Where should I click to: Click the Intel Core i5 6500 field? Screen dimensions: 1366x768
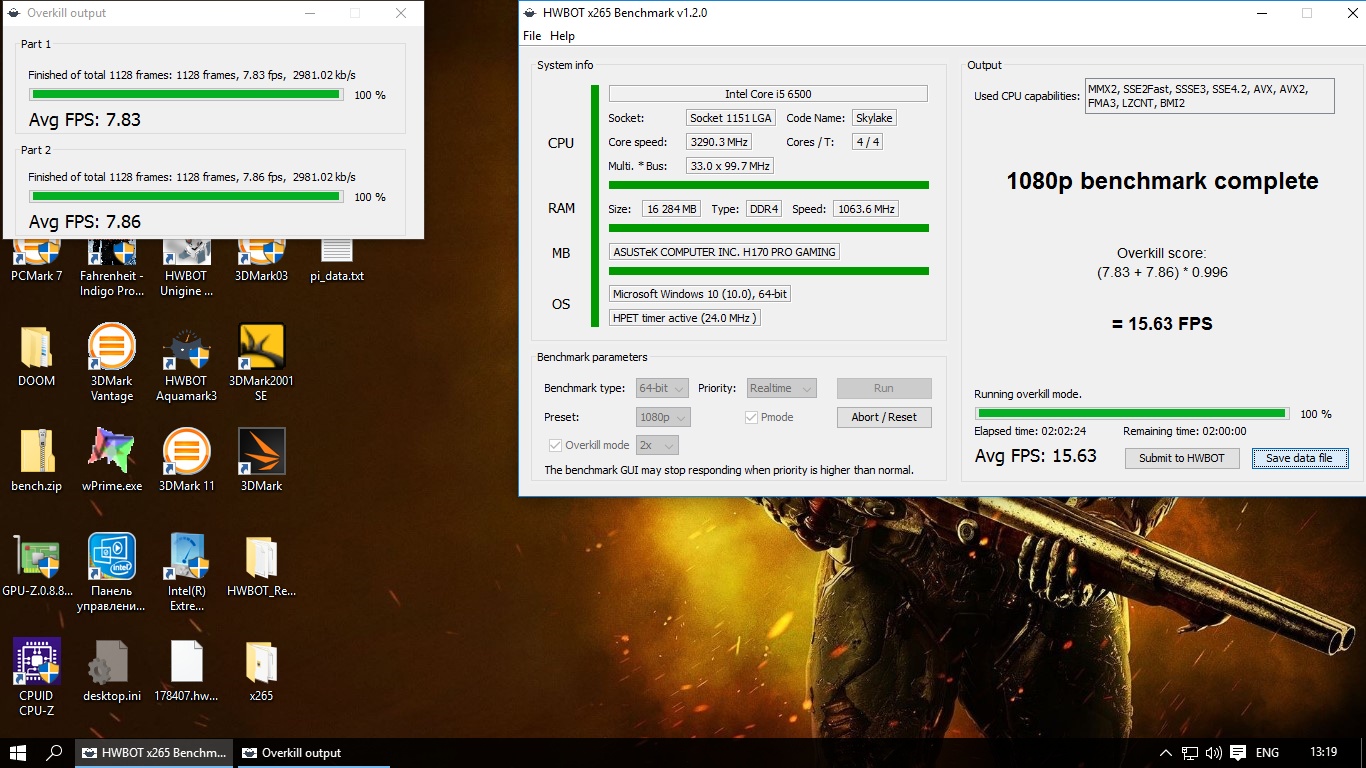pyautogui.click(x=768, y=94)
